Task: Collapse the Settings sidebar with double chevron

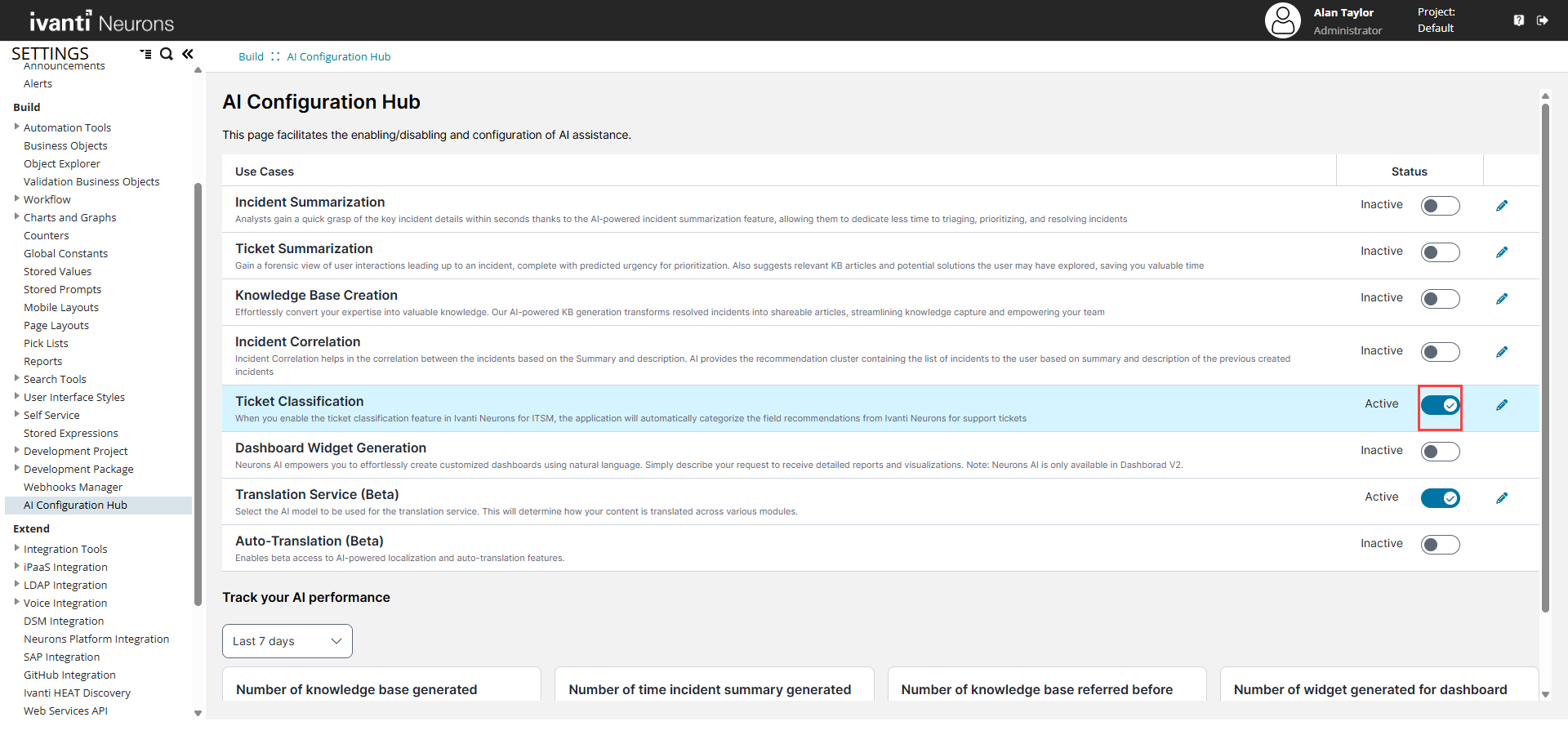Action: click(188, 54)
